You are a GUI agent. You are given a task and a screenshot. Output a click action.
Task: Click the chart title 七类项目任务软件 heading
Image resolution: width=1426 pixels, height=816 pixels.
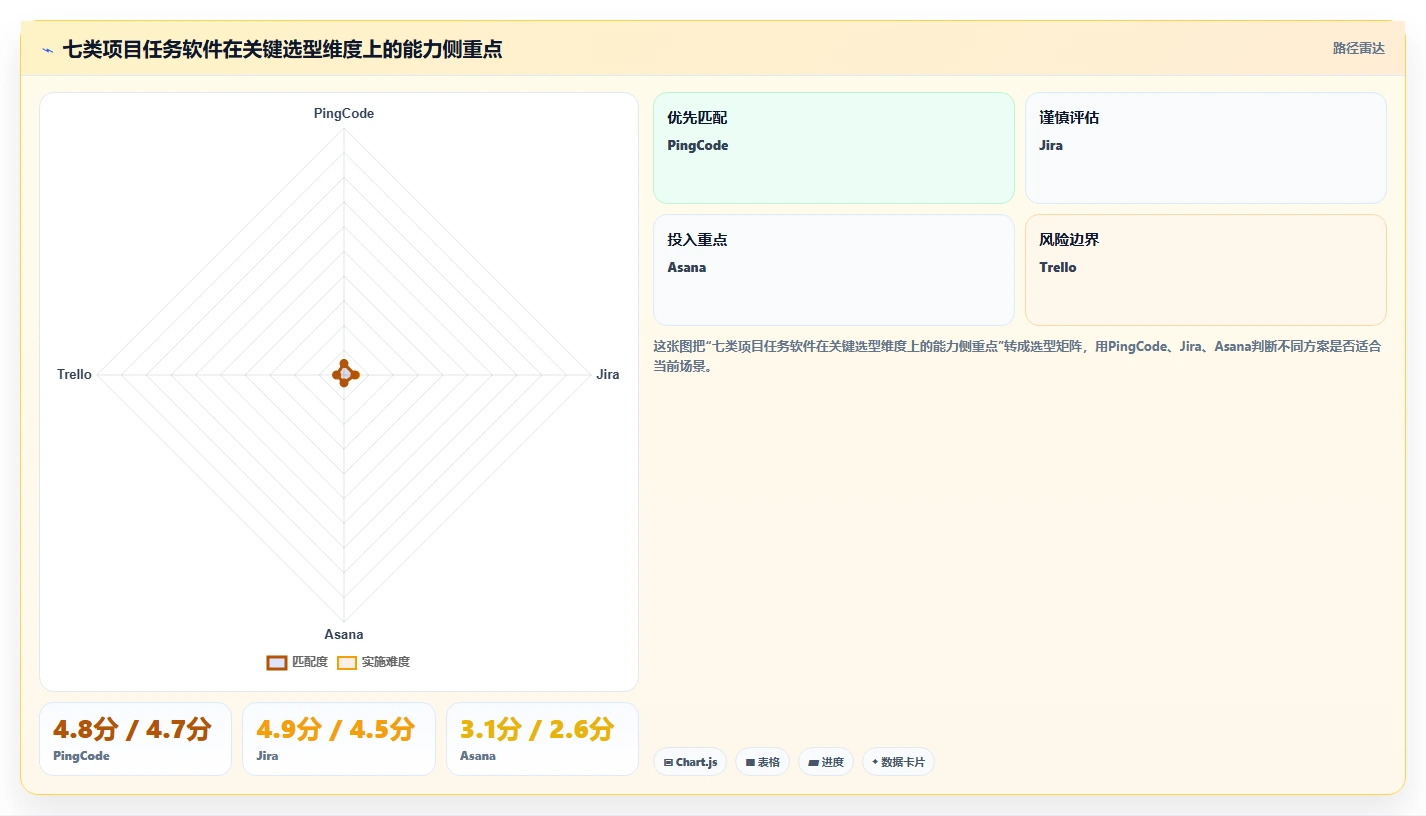(x=282, y=49)
